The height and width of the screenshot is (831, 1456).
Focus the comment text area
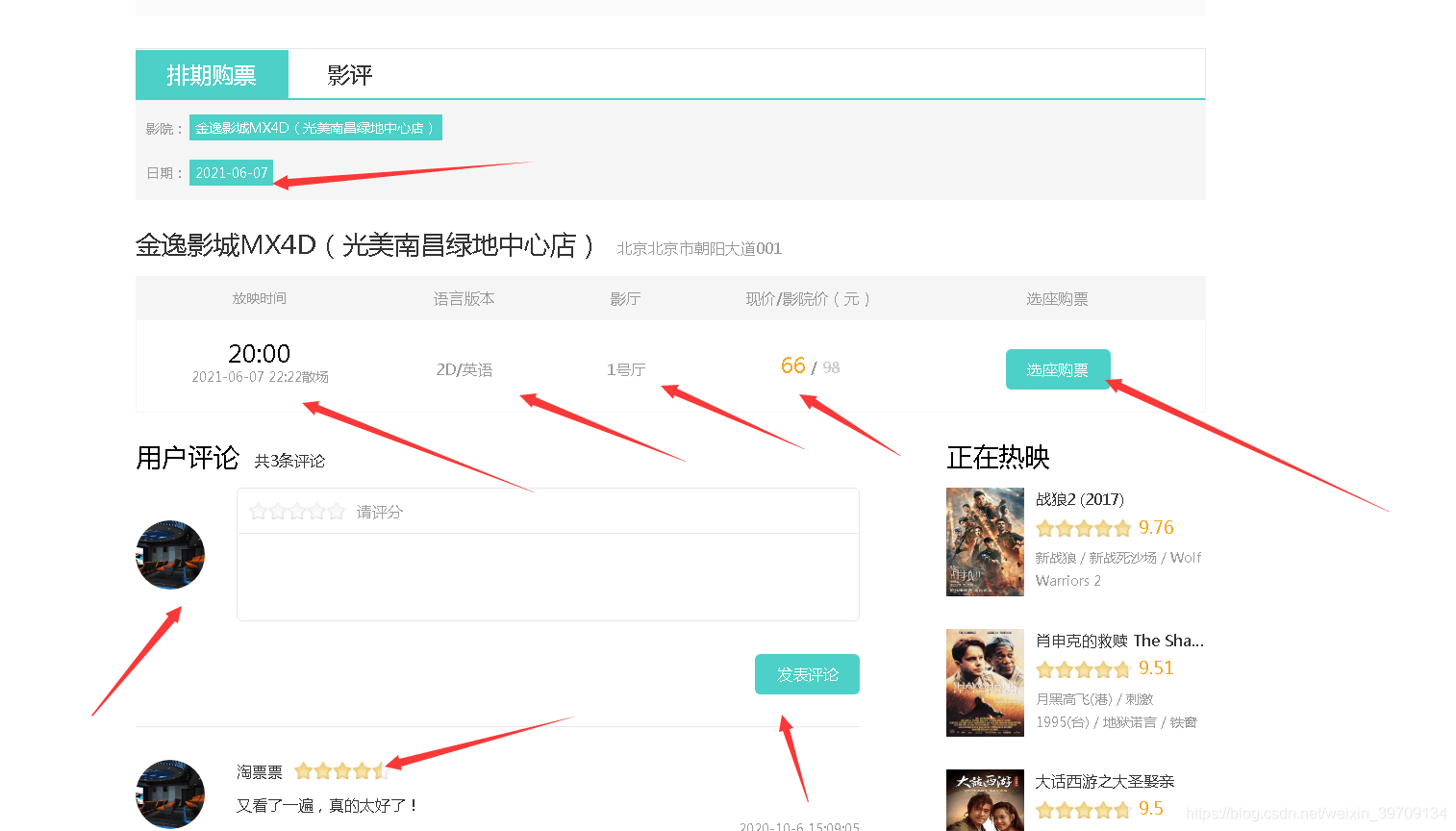tap(548, 577)
